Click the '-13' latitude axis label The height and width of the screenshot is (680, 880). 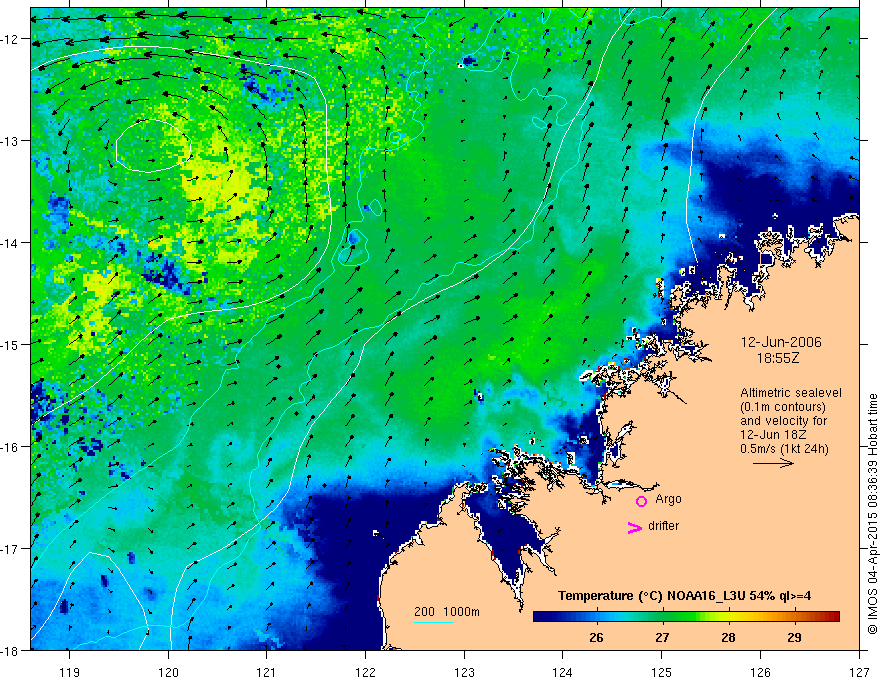[10, 141]
